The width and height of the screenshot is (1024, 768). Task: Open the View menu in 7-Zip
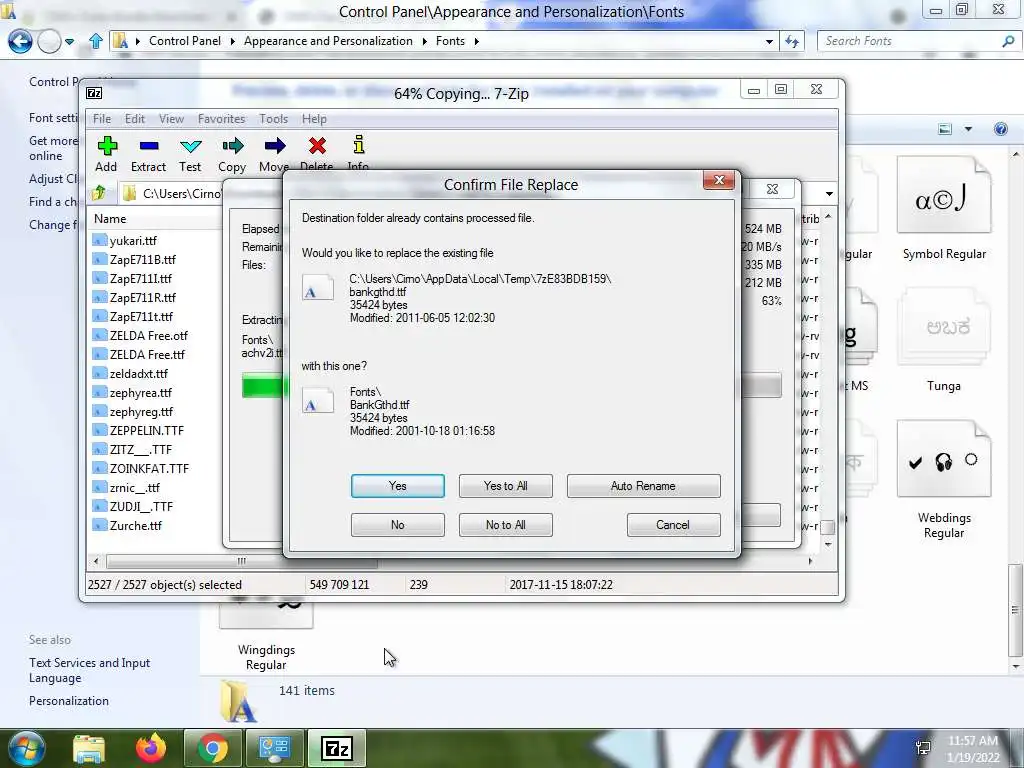pos(171,119)
